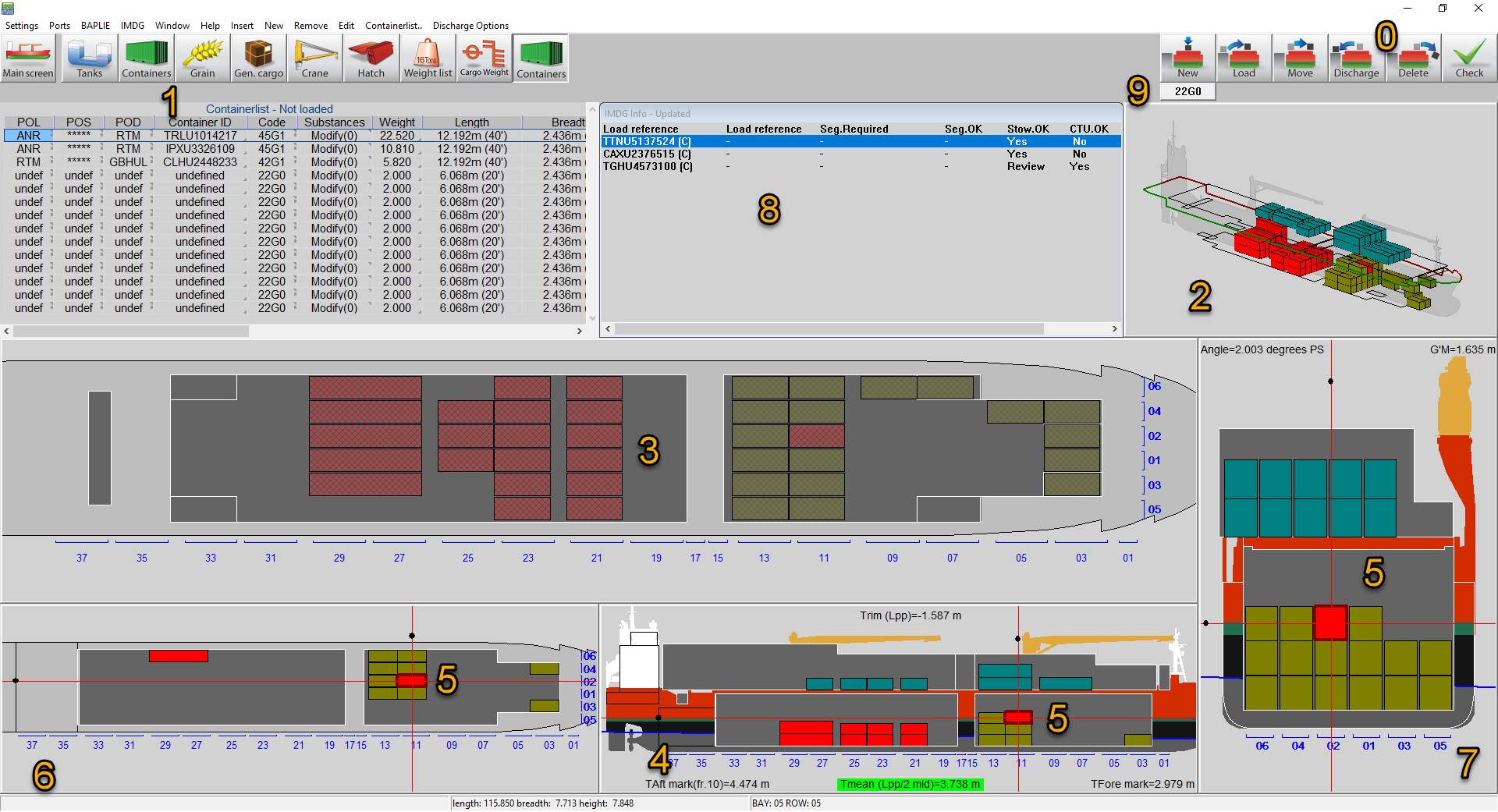
Task: Open the BAPLIE menu
Action: 95,26
